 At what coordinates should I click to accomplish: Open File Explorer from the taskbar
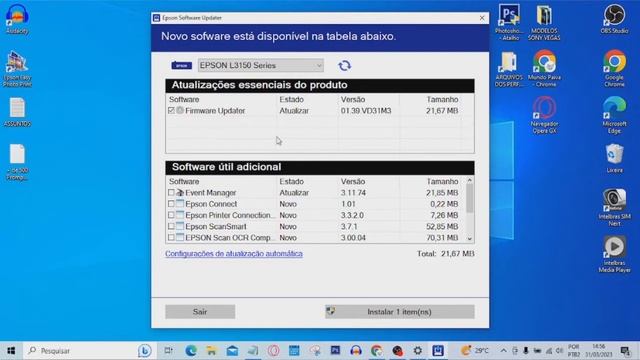pyautogui.click(x=211, y=351)
